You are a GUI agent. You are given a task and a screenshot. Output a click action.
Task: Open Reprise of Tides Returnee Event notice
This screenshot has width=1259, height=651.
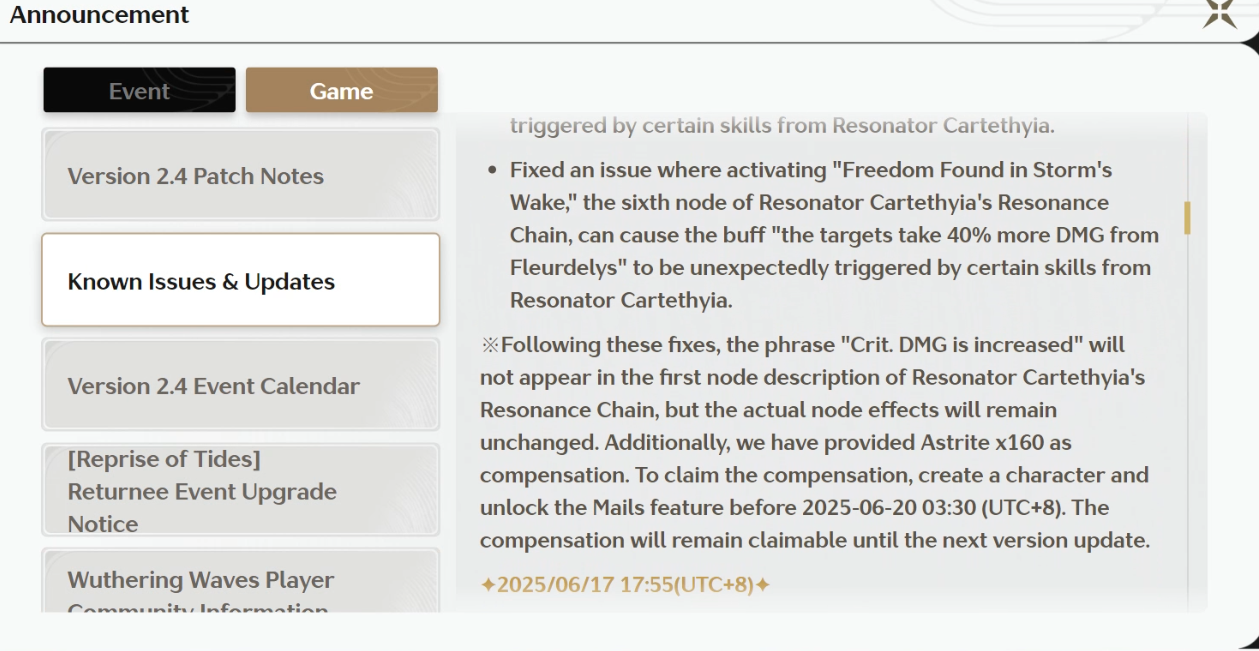(240, 490)
